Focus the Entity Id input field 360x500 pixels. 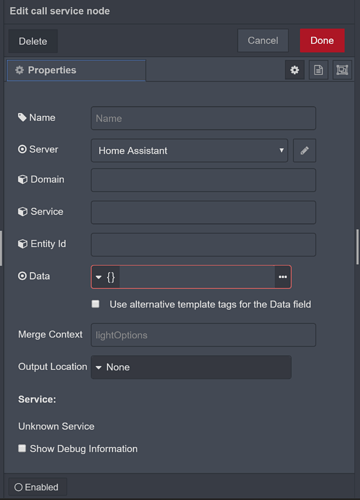coord(203,245)
